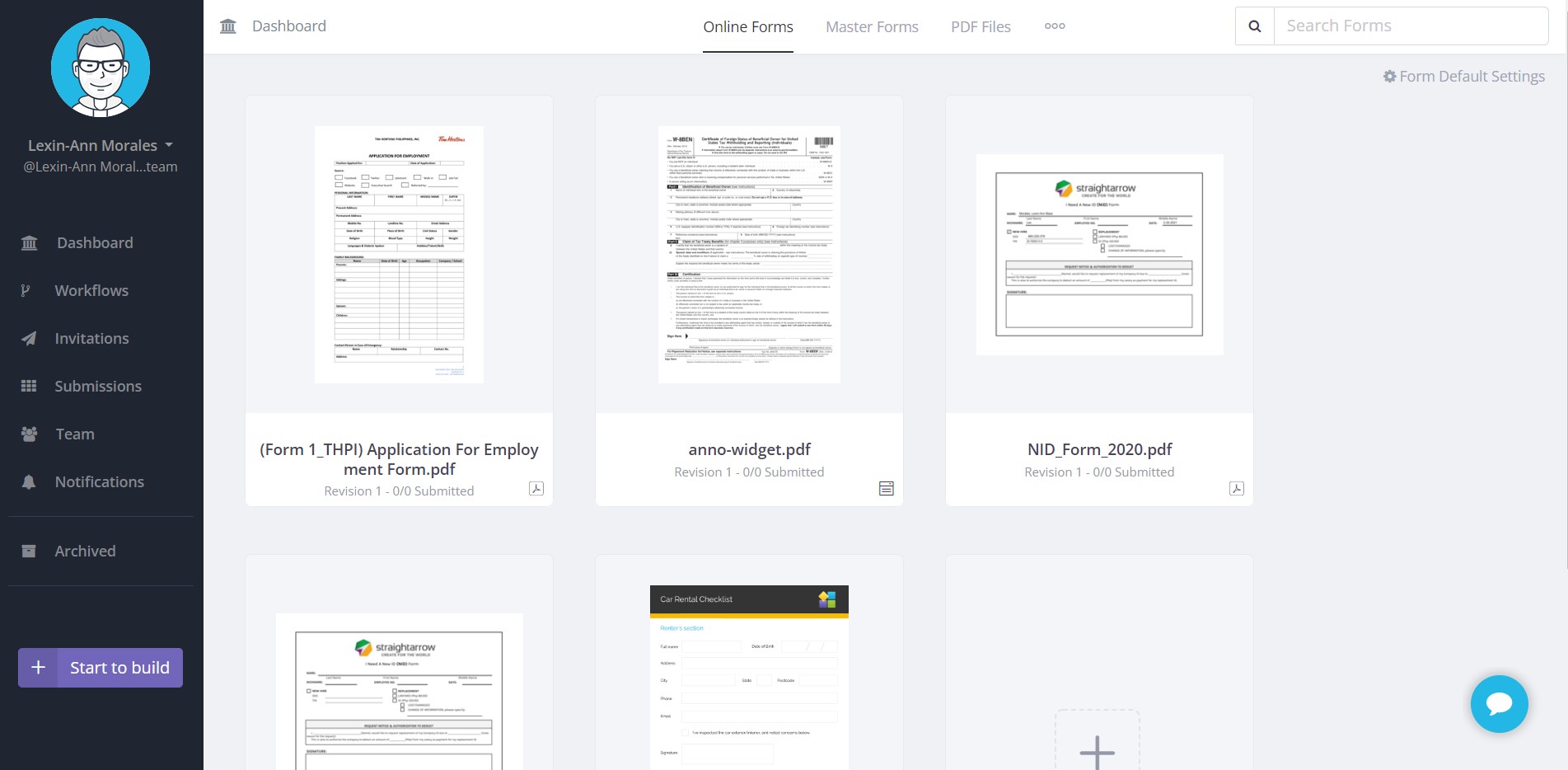Viewport: 1568px width, 770px height.
Task: Open Submissions in the sidebar
Action: point(98,387)
